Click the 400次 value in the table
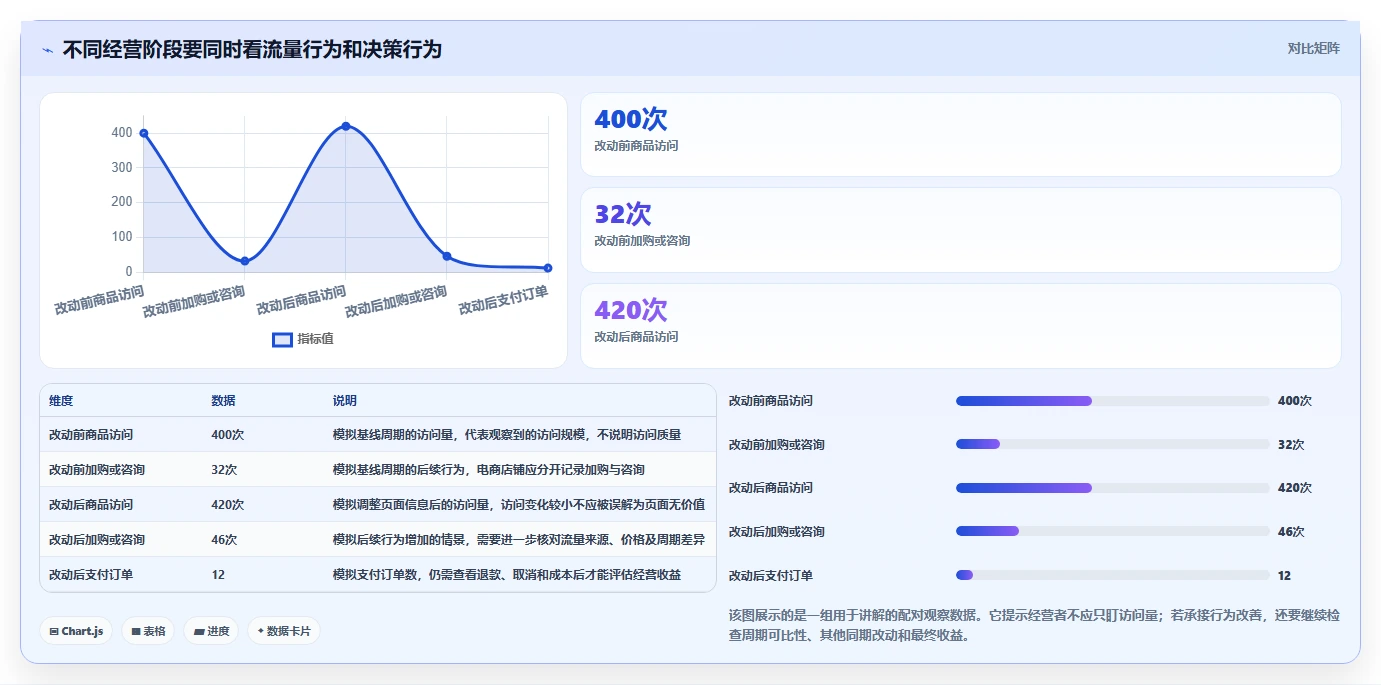Image resolution: width=1381 pixels, height=685 pixels. [227, 435]
